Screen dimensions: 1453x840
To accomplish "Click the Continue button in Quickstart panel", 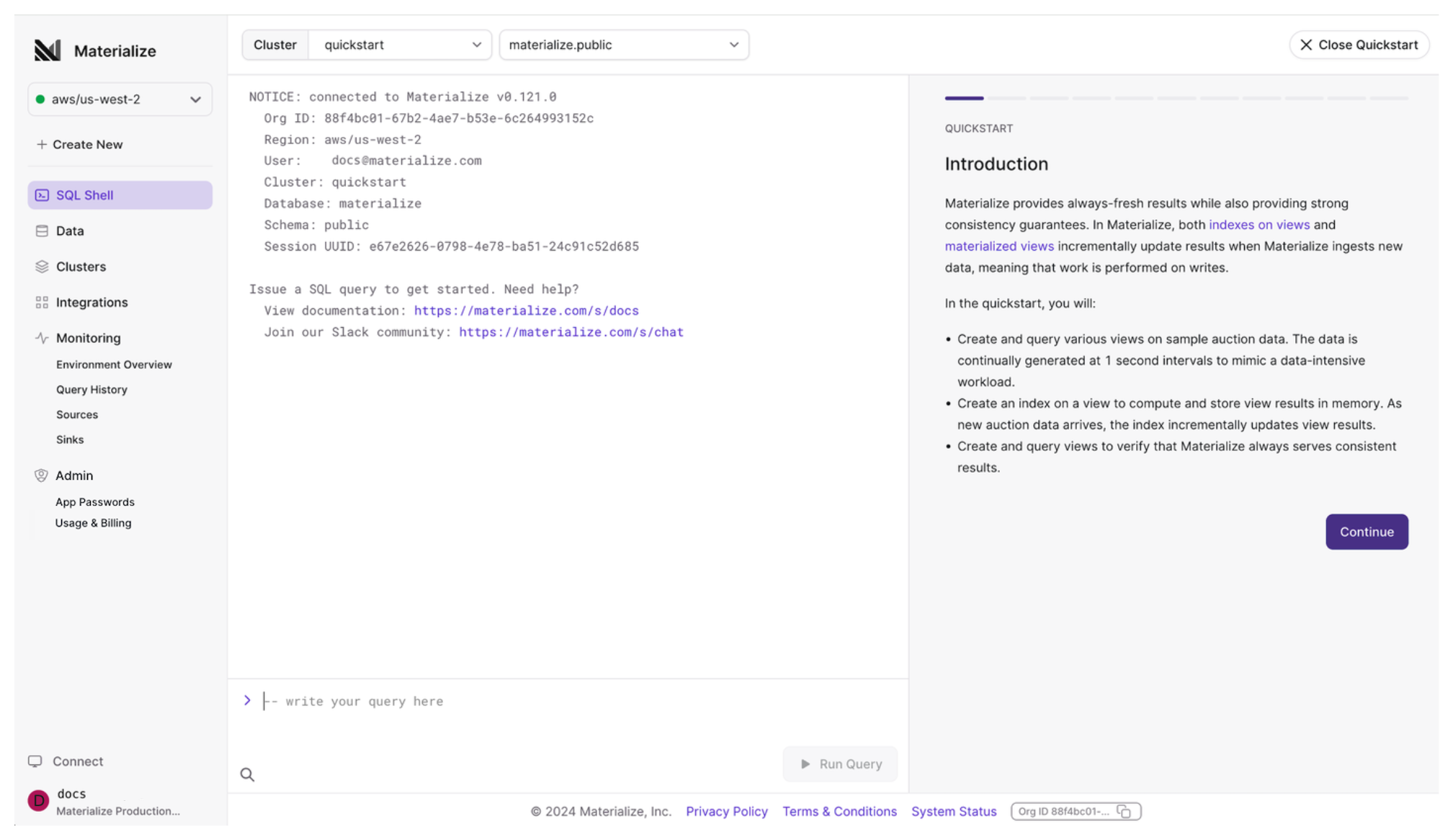I will [x=1366, y=532].
